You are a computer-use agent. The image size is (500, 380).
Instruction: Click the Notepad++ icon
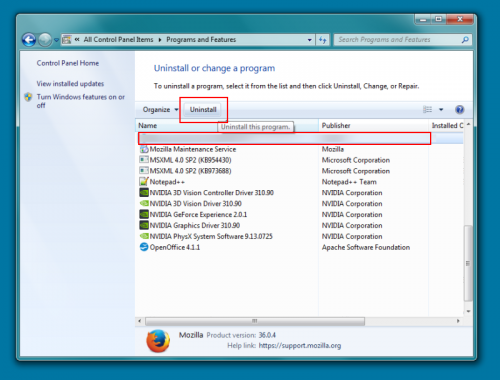144,181
